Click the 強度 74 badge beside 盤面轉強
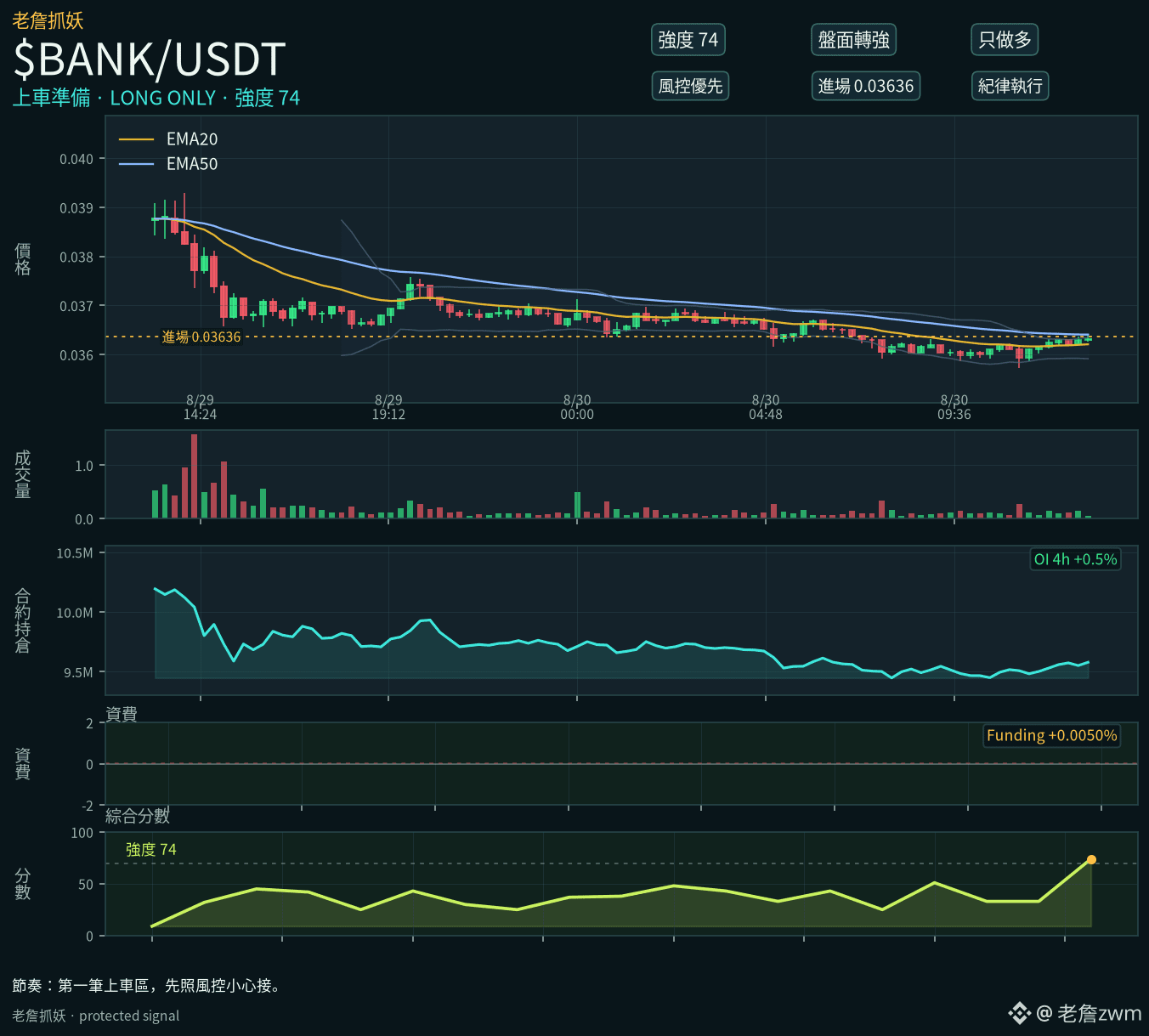The width and height of the screenshot is (1149, 1036). (x=688, y=40)
